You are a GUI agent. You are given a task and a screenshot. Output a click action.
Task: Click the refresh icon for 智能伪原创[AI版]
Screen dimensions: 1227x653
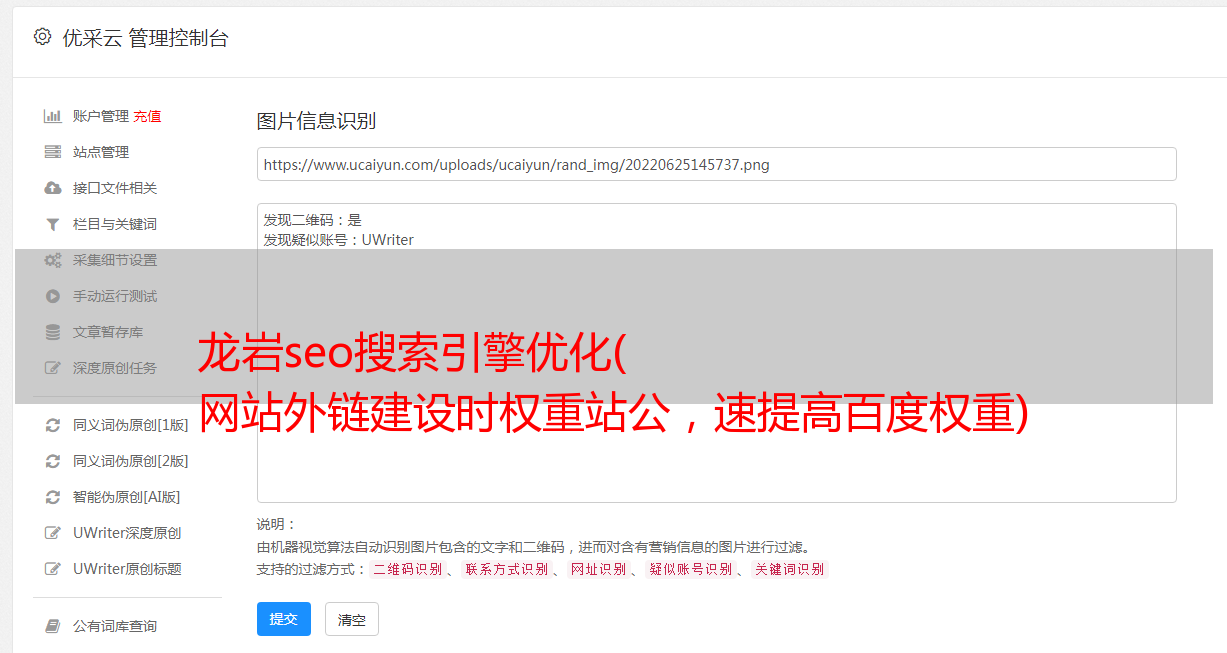coord(52,497)
